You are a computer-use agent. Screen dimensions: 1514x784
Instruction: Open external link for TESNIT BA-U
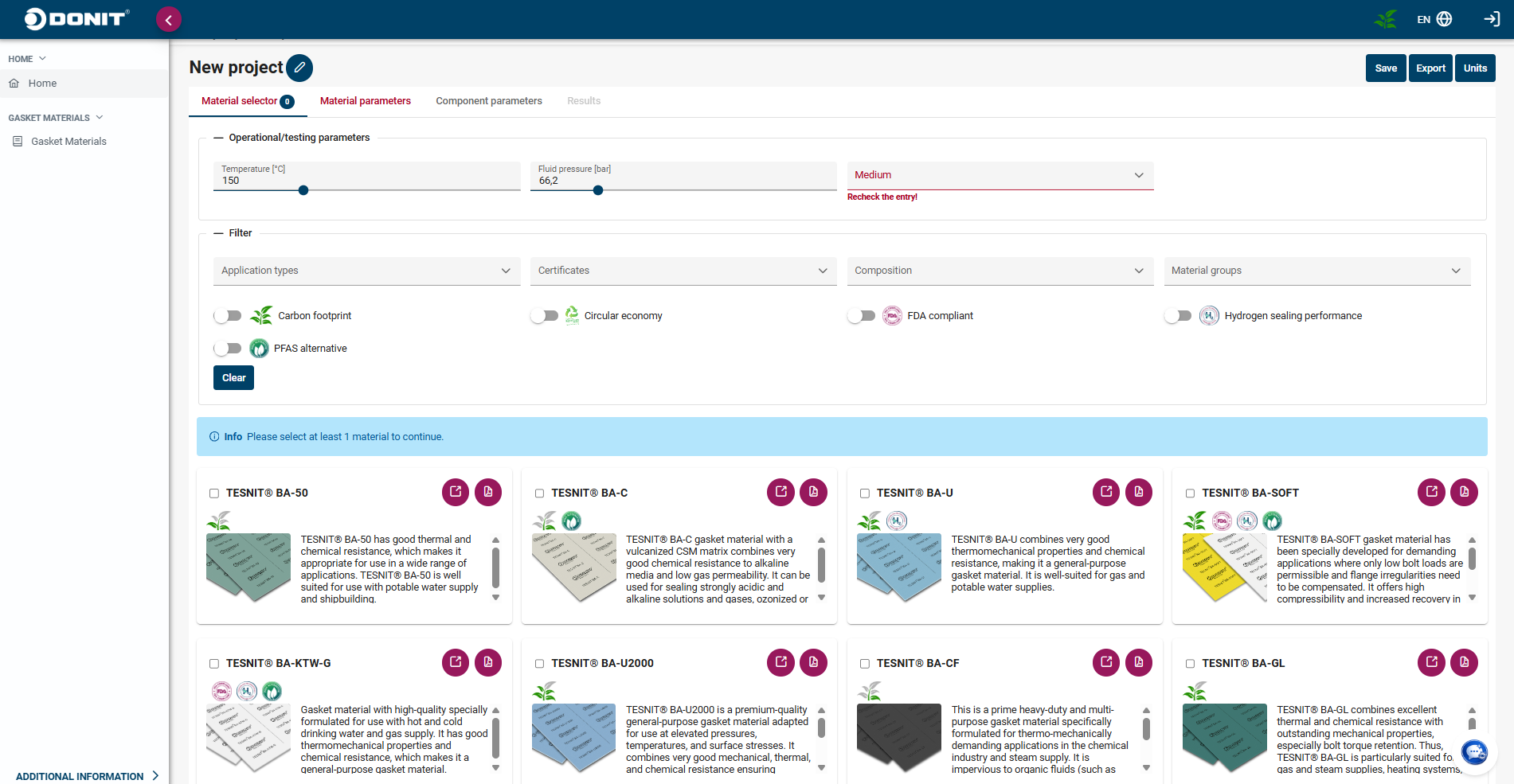(x=1106, y=492)
